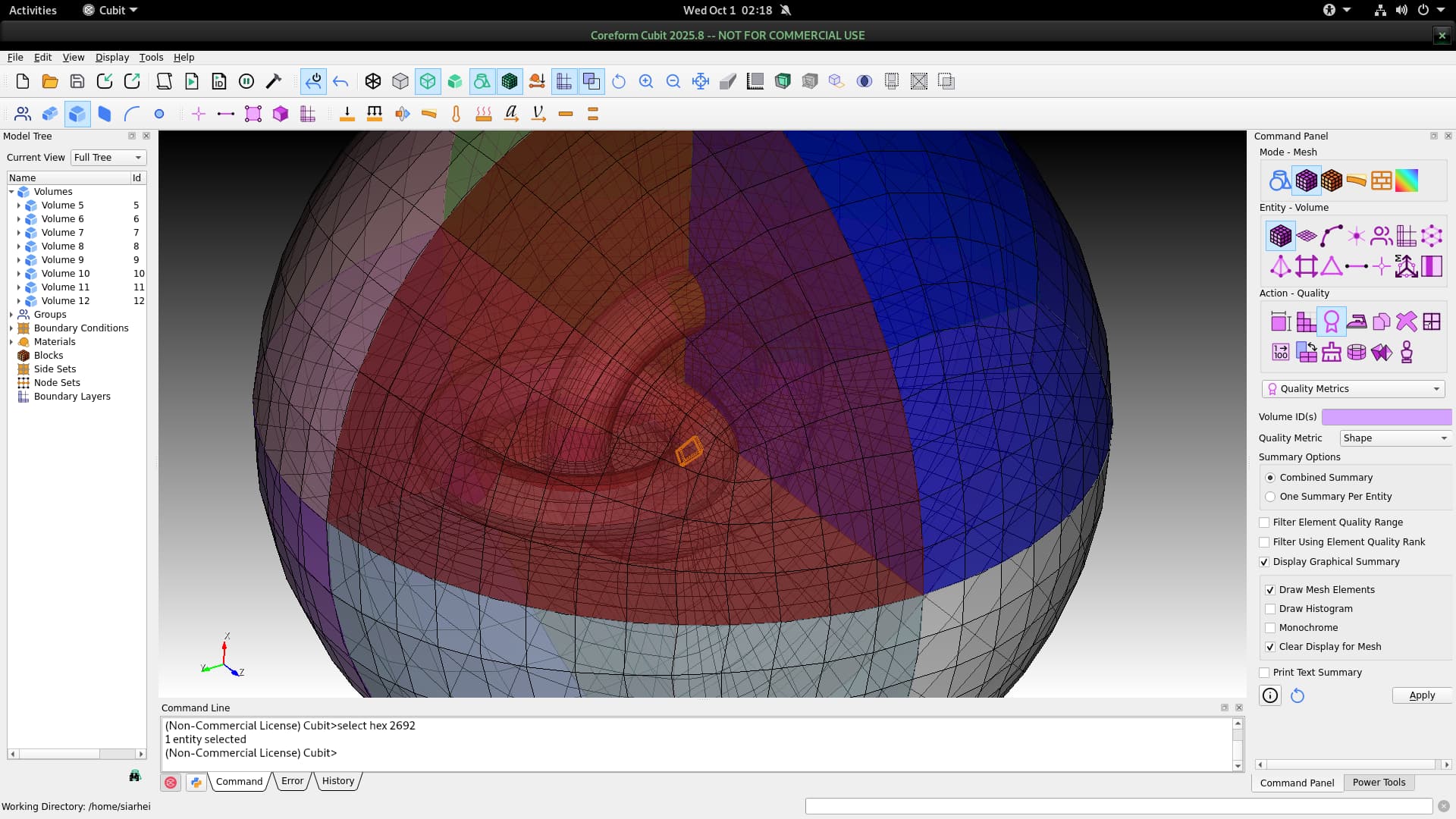This screenshot has height=819, width=1456.
Task: Click the Python script toggle icon
Action: click(196, 782)
